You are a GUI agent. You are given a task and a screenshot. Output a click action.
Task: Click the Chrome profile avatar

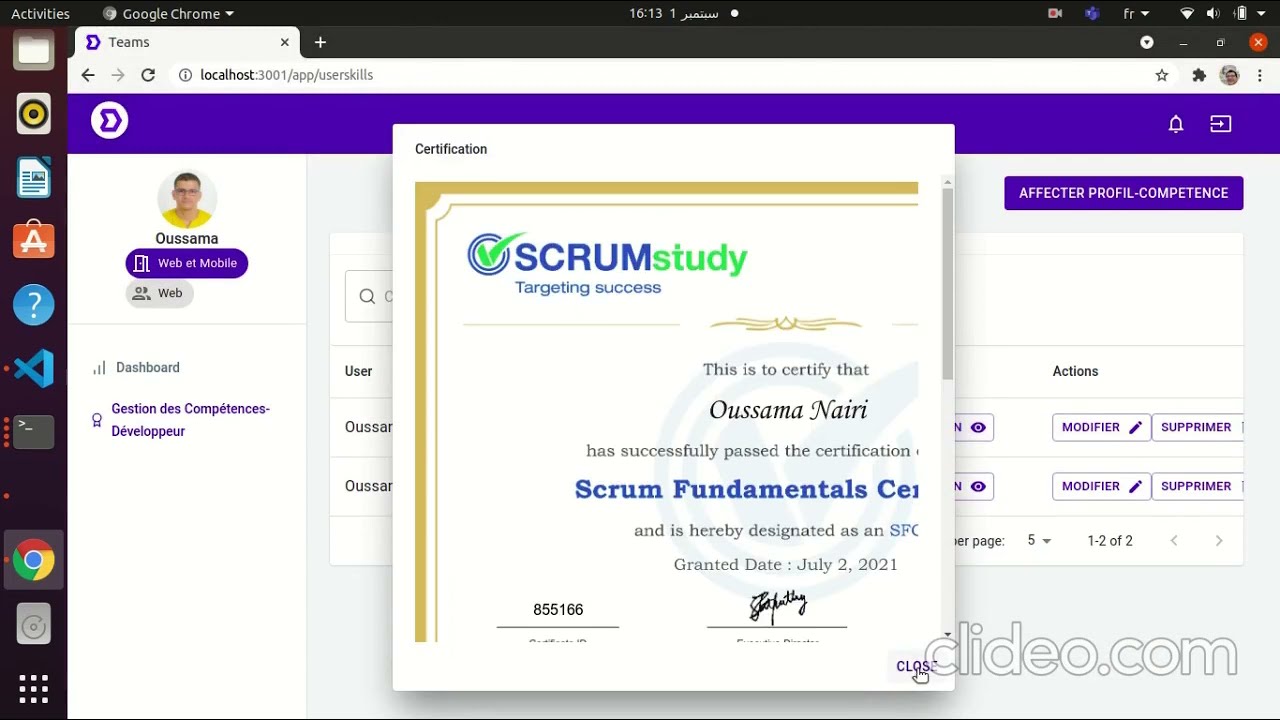[1230, 75]
